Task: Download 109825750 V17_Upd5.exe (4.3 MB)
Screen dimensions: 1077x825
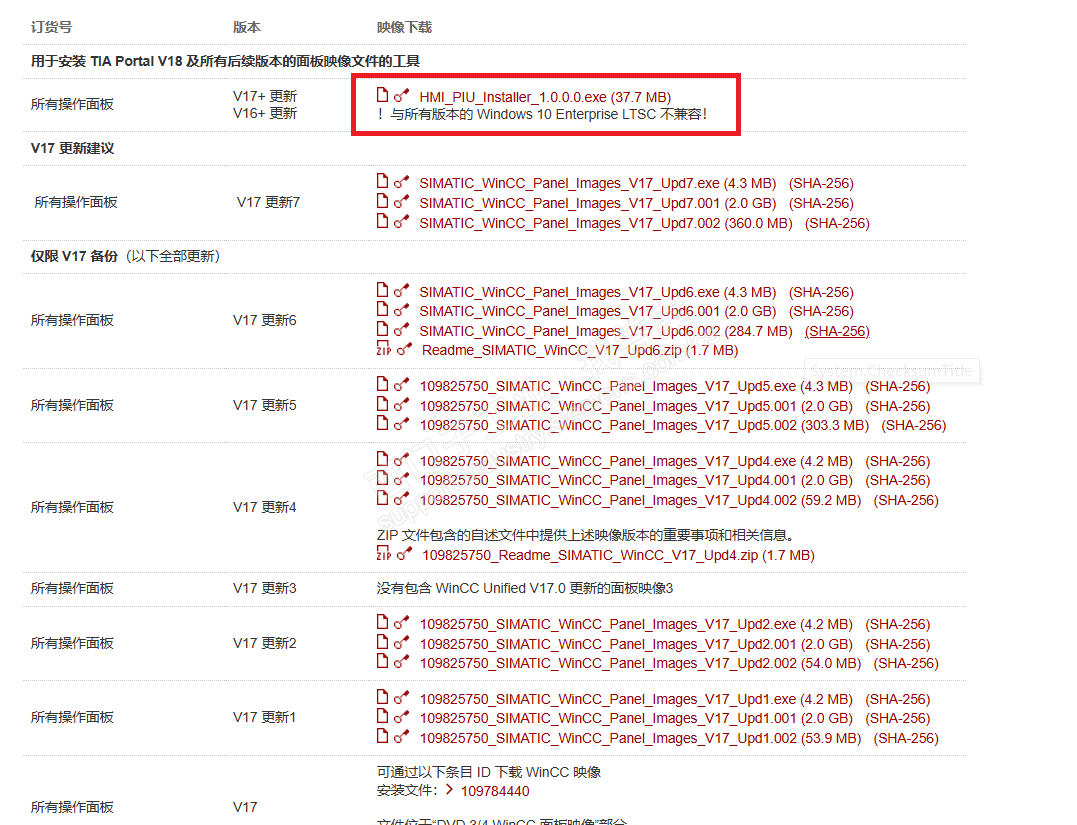Action: point(636,386)
